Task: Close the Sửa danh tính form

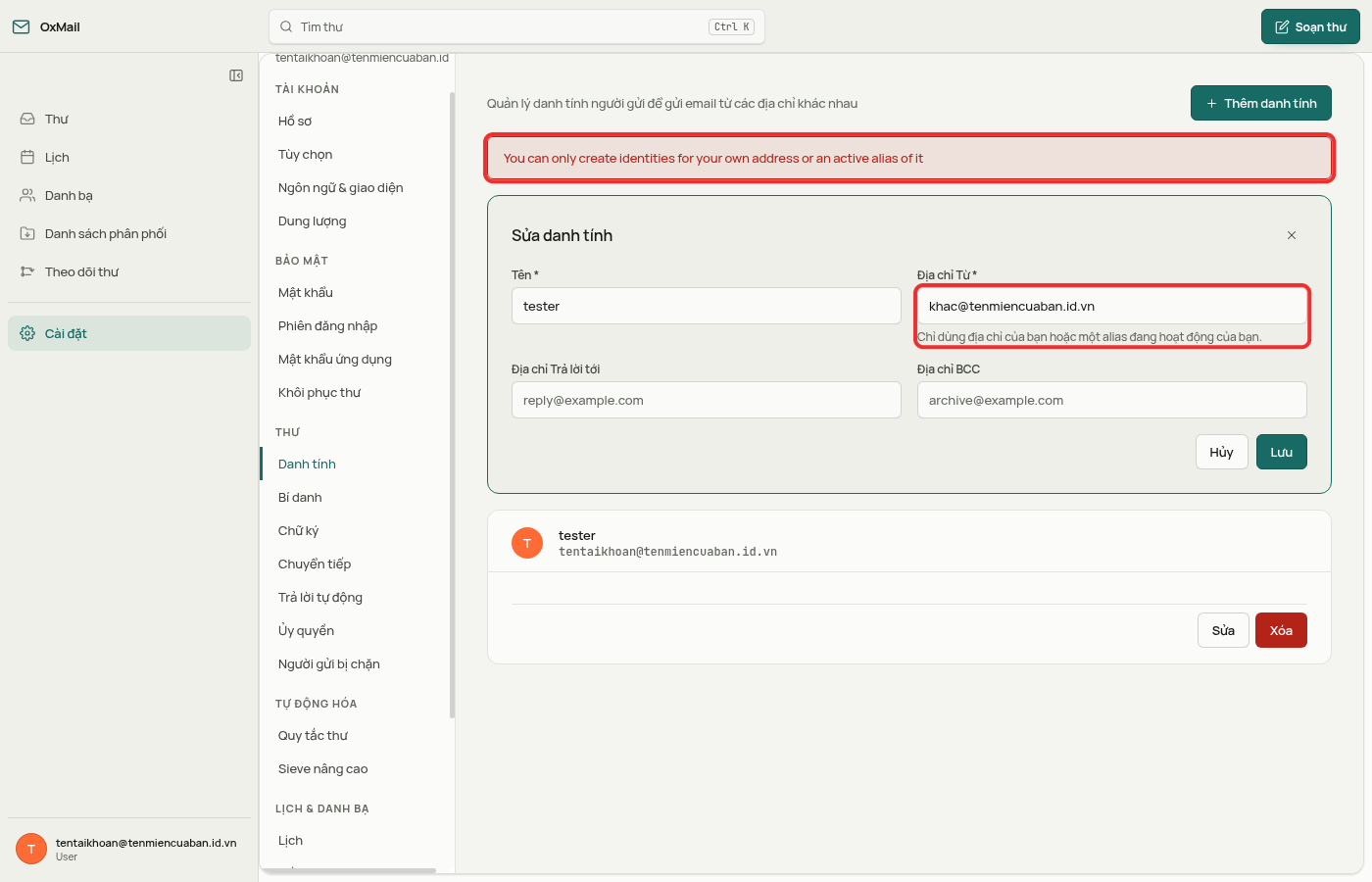Action: tap(1292, 235)
